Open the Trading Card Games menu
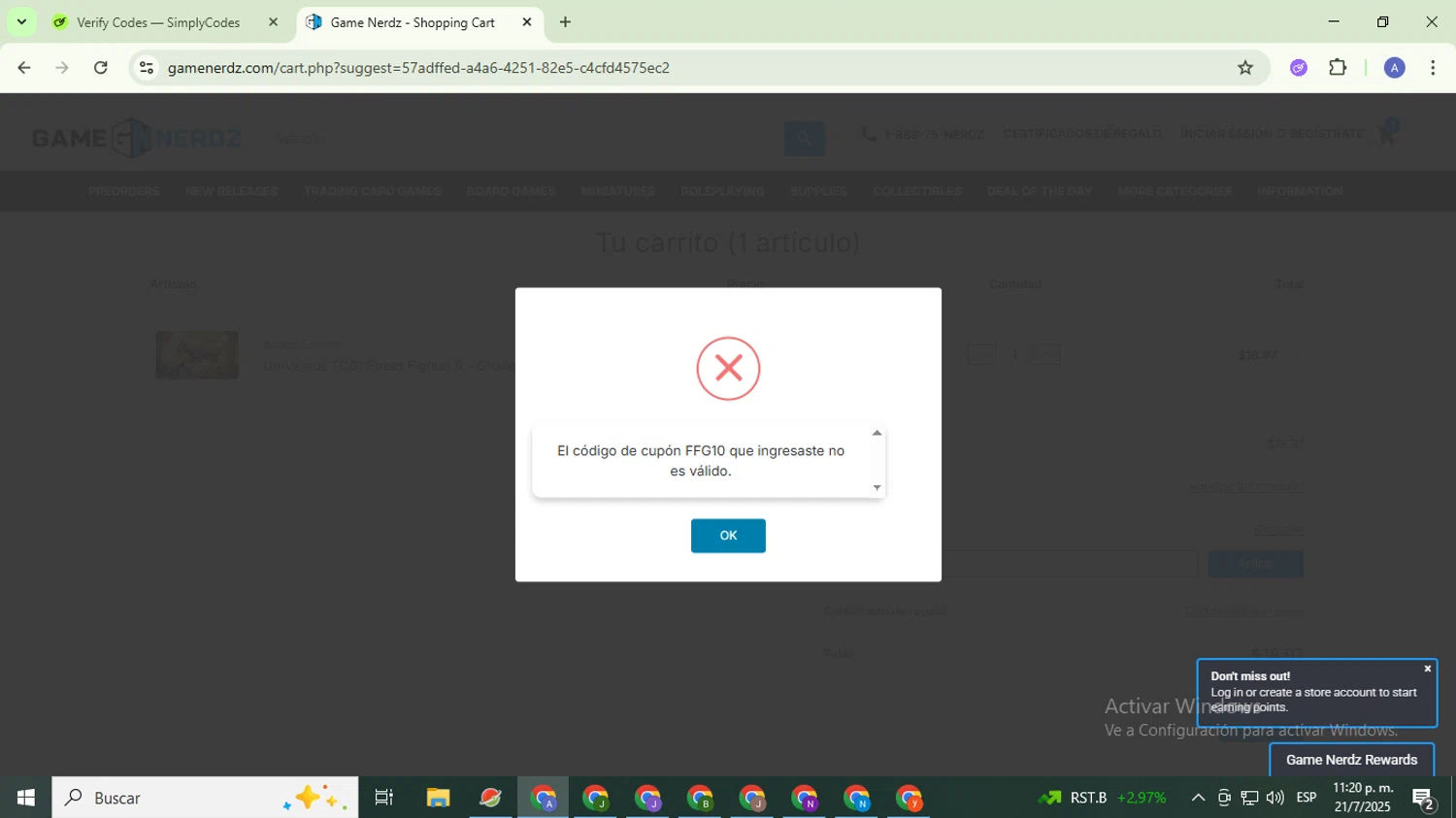Image resolution: width=1456 pixels, height=818 pixels. tap(373, 191)
